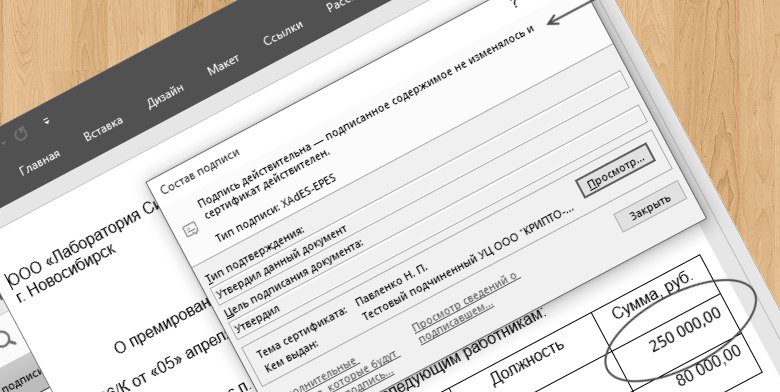Click the Сумма, руб. column header

pos(652,295)
